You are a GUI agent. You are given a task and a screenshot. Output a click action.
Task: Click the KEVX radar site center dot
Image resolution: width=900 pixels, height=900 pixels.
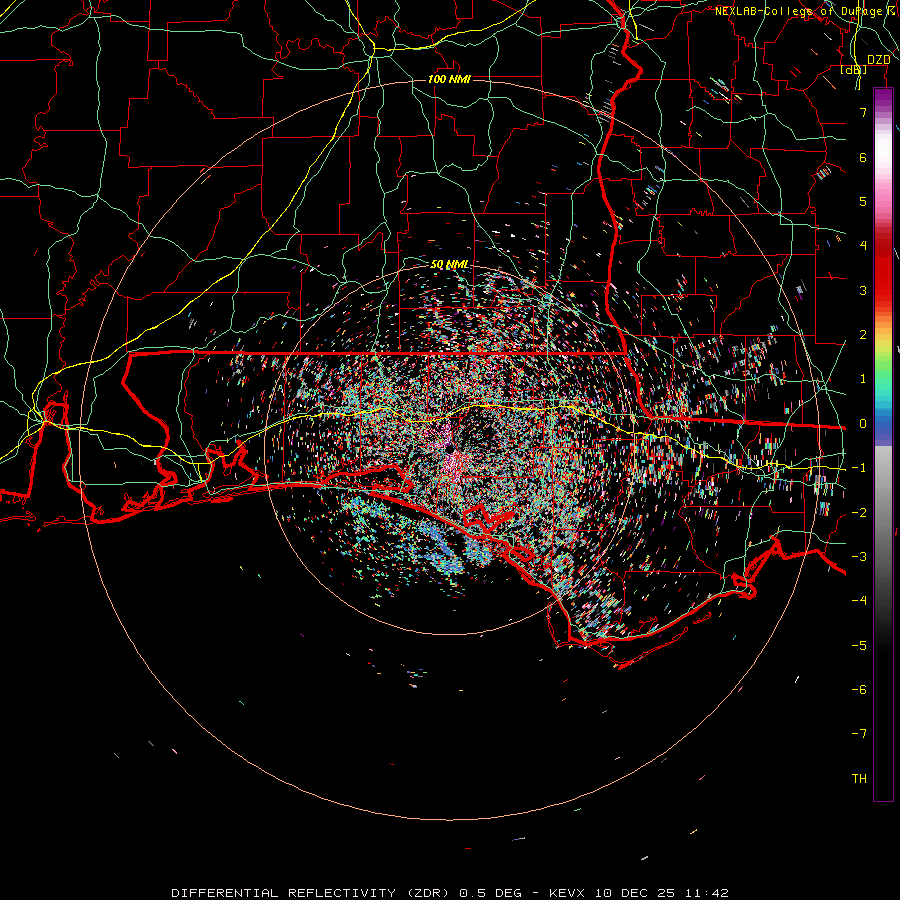pyautogui.click(x=449, y=447)
